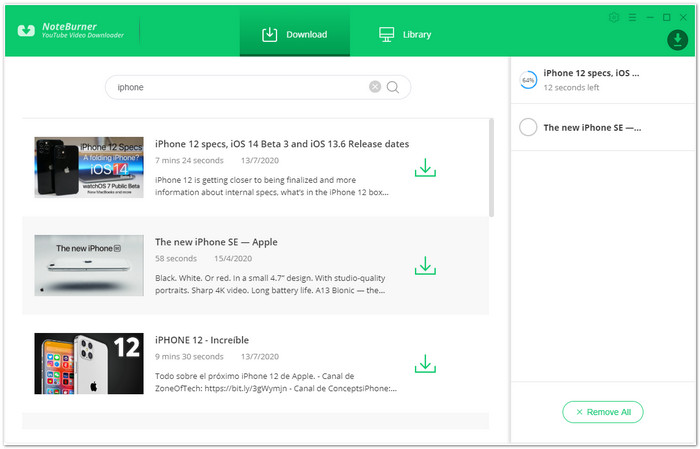Image resolution: width=700 pixels, height=449 pixels.
Task: Switch to the Library tab
Action: (x=405, y=34)
